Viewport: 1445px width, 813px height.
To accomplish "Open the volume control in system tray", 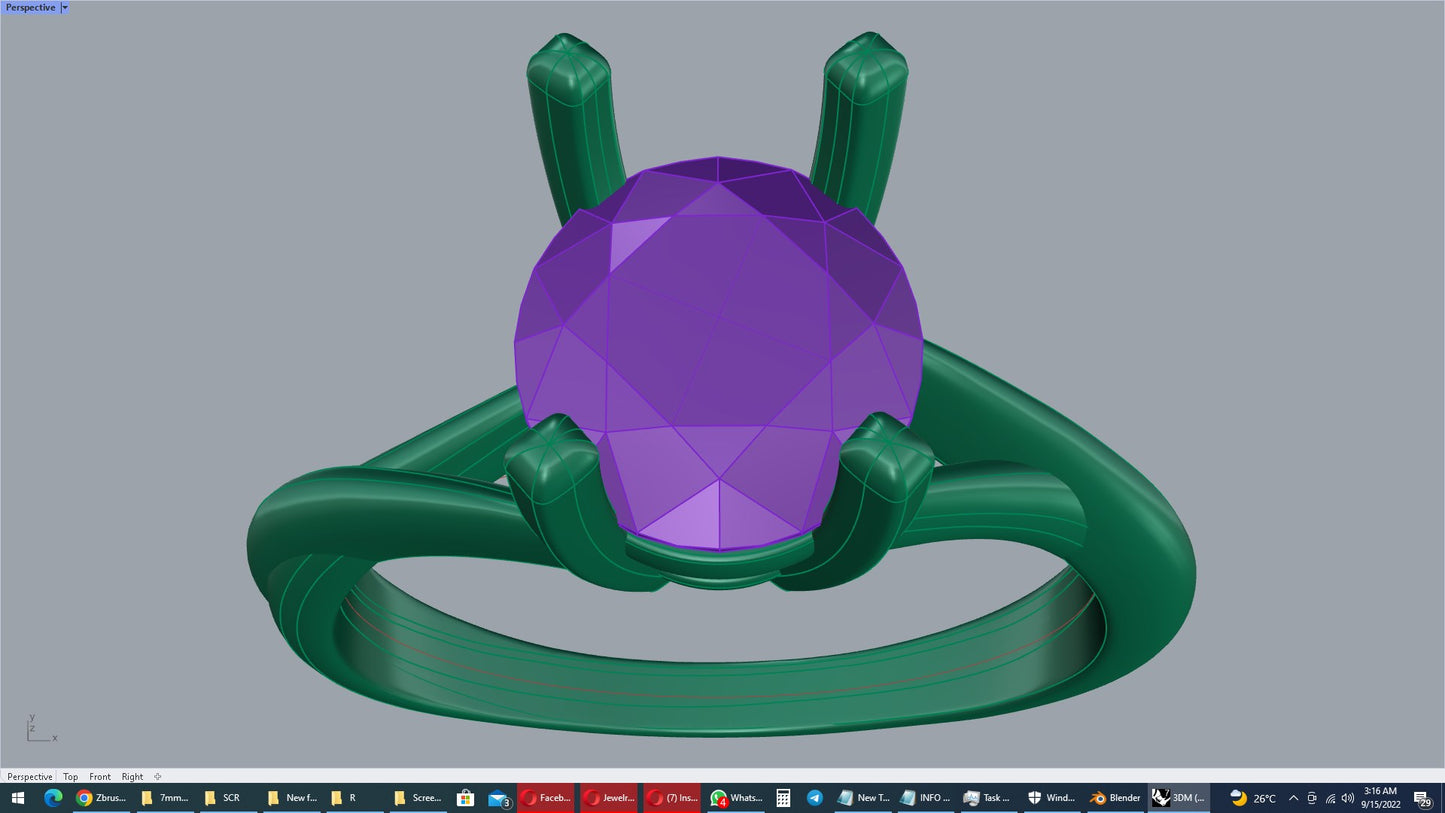I will pos(1347,798).
